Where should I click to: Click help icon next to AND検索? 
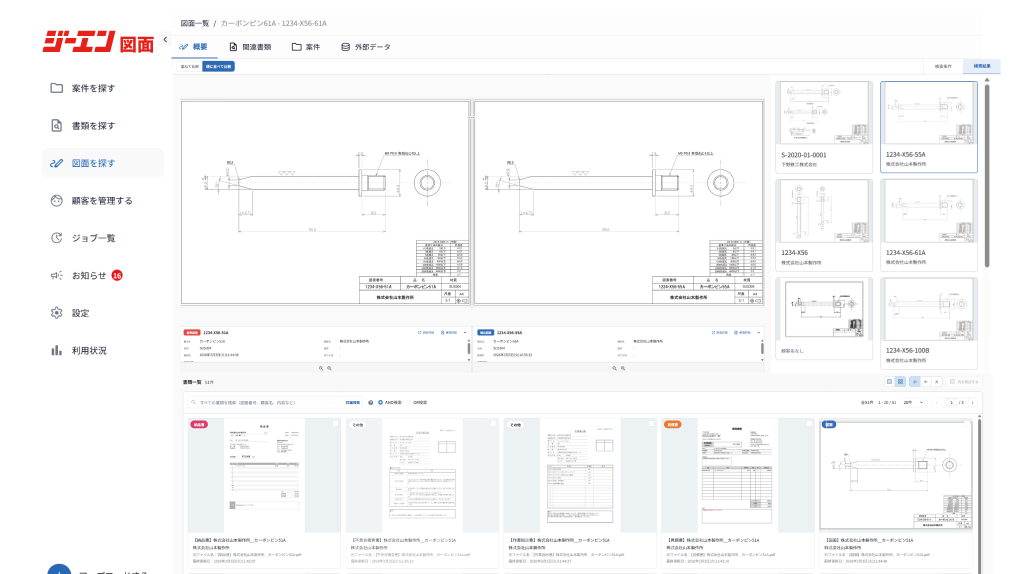(x=370, y=402)
